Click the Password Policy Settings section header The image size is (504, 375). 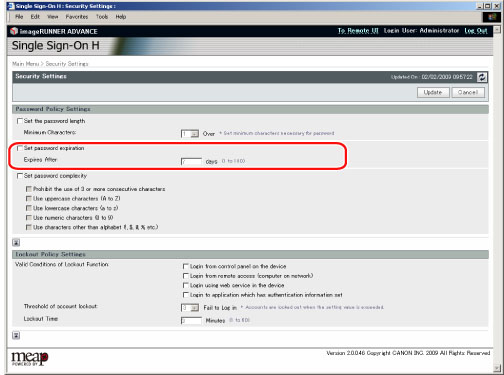[x=250, y=109]
